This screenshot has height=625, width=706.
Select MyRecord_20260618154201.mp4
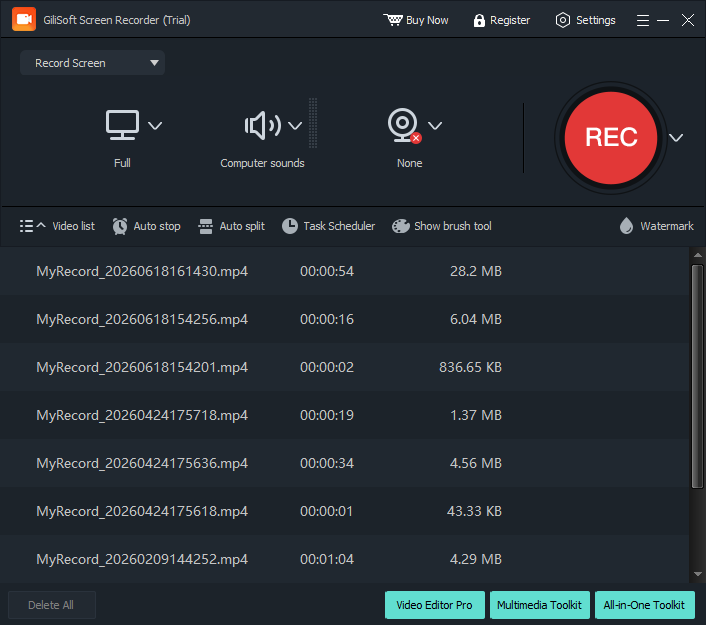coord(142,367)
